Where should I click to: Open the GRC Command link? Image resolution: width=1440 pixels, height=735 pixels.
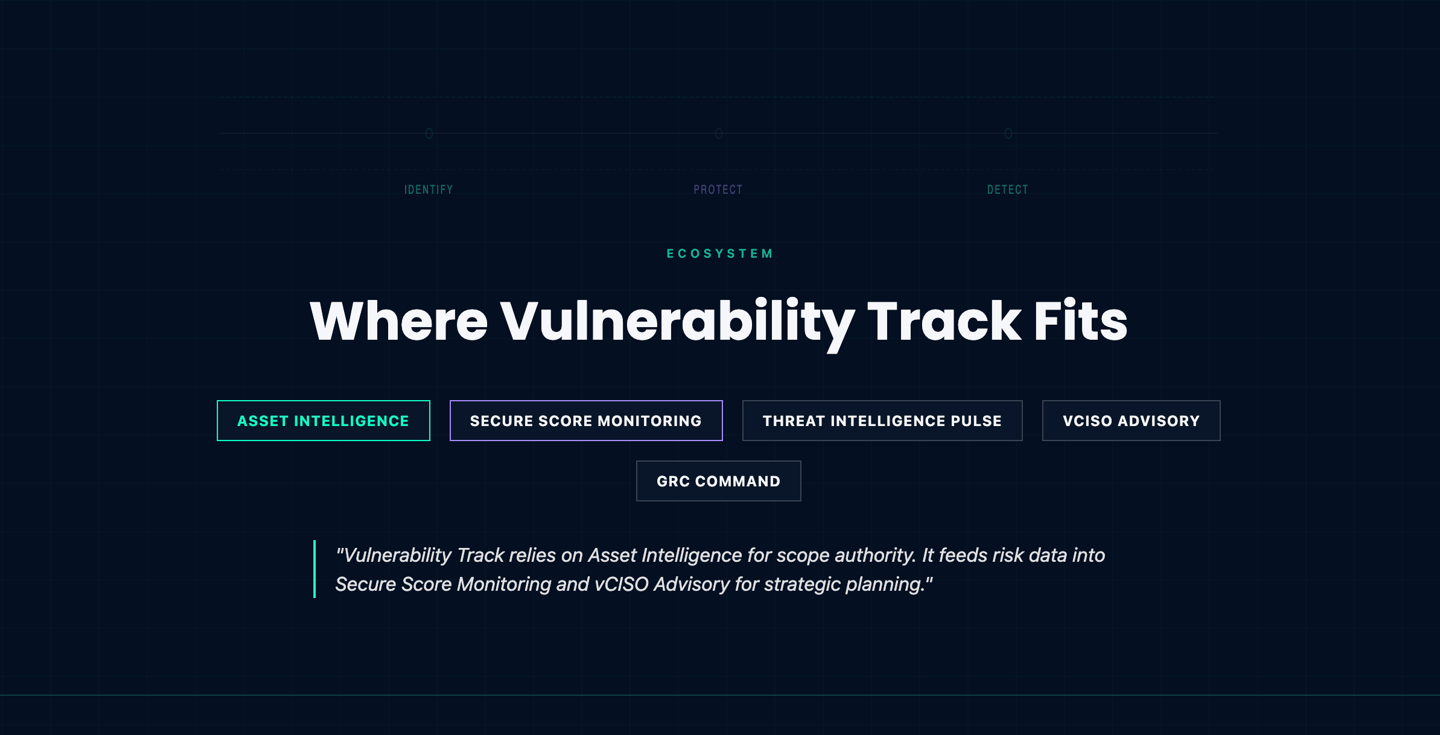[x=718, y=481]
